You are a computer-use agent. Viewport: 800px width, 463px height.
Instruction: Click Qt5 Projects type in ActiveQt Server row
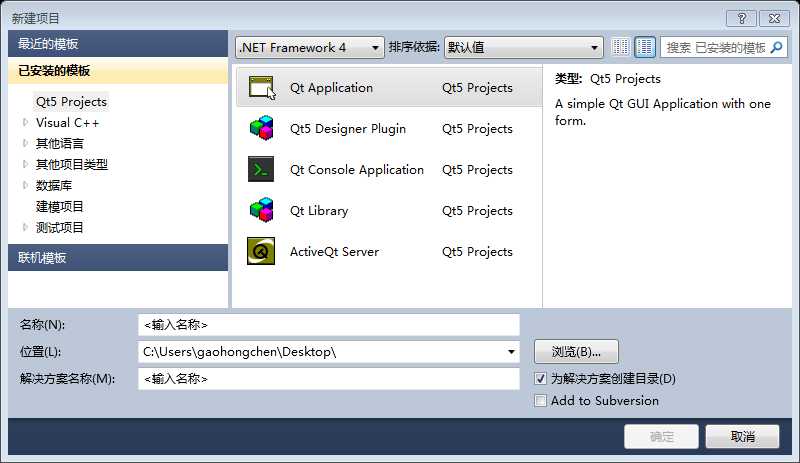coord(477,252)
